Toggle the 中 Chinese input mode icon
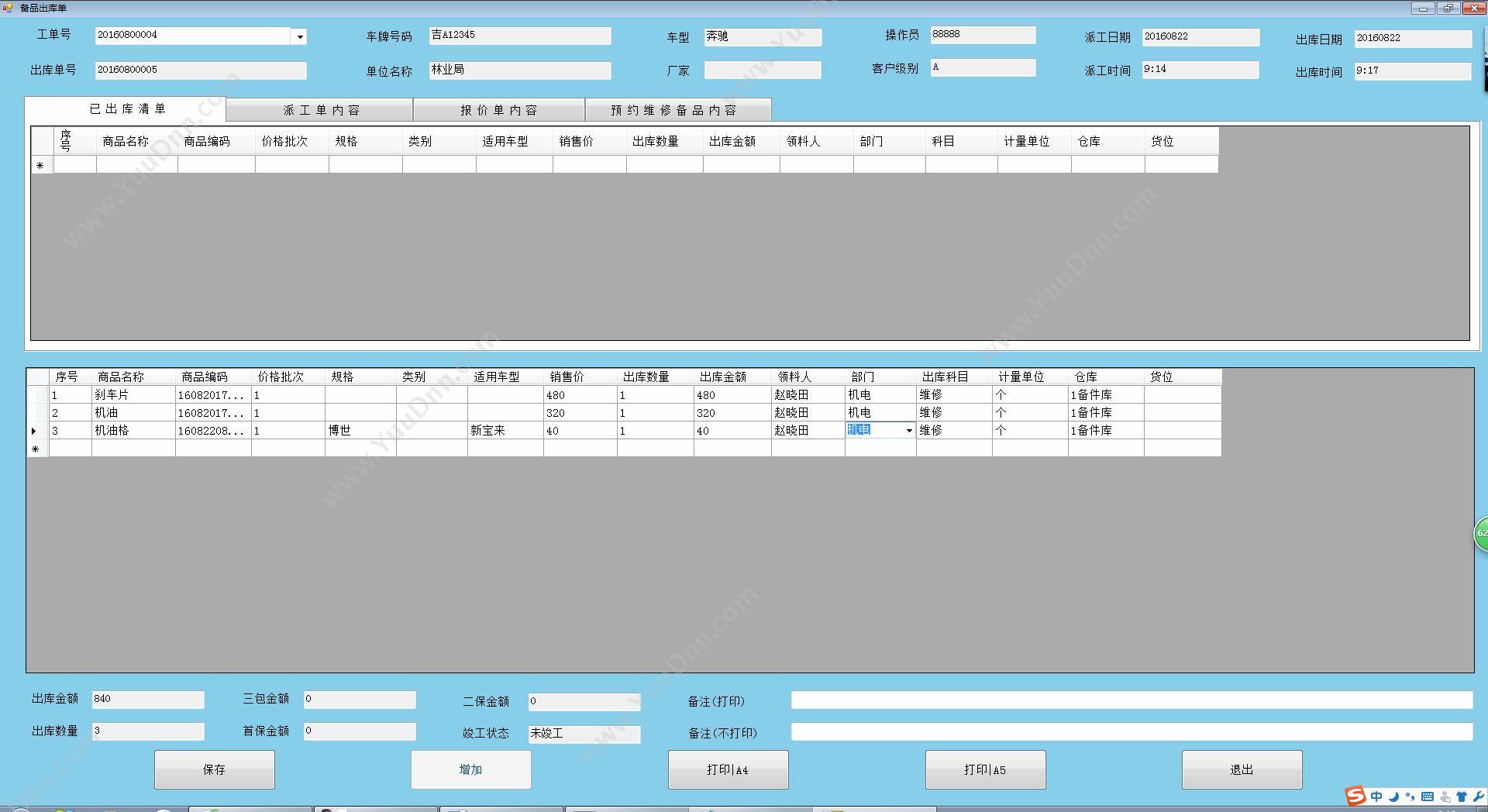Image resolution: width=1488 pixels, height=812 pixels. point(1376,797)
